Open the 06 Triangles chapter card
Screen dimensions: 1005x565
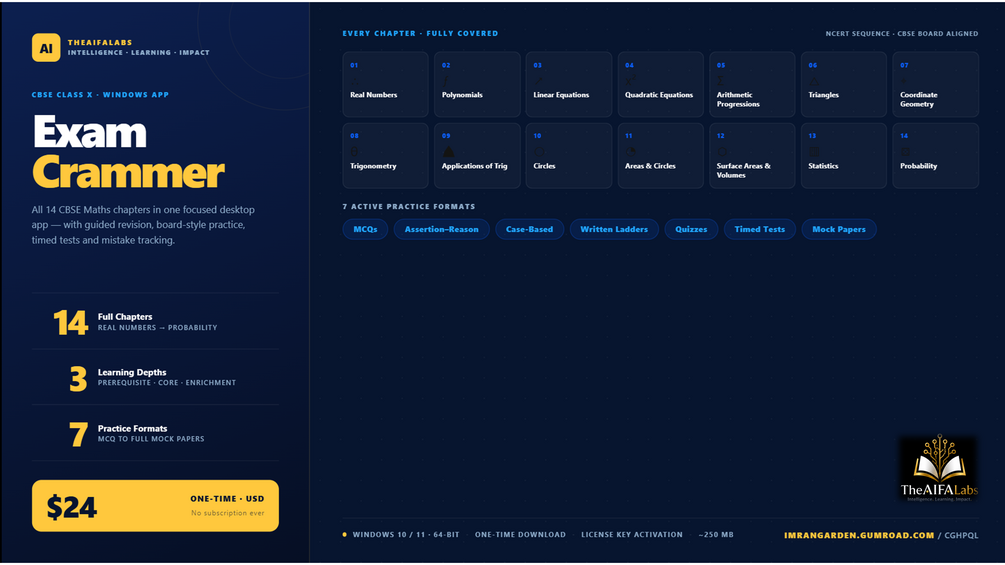click(x=843, y=85)
